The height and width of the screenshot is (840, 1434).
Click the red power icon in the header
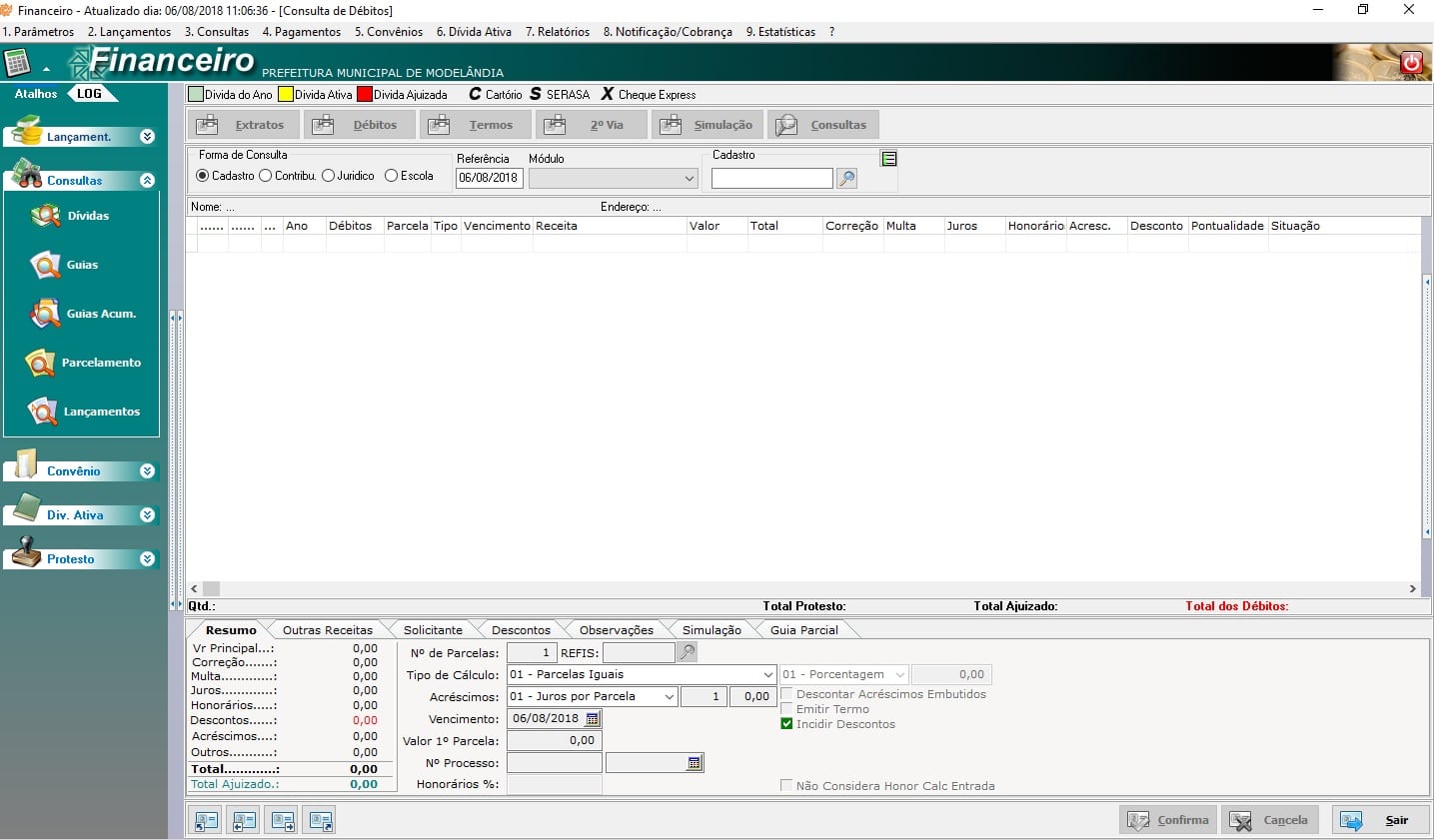click(1411, 63)
